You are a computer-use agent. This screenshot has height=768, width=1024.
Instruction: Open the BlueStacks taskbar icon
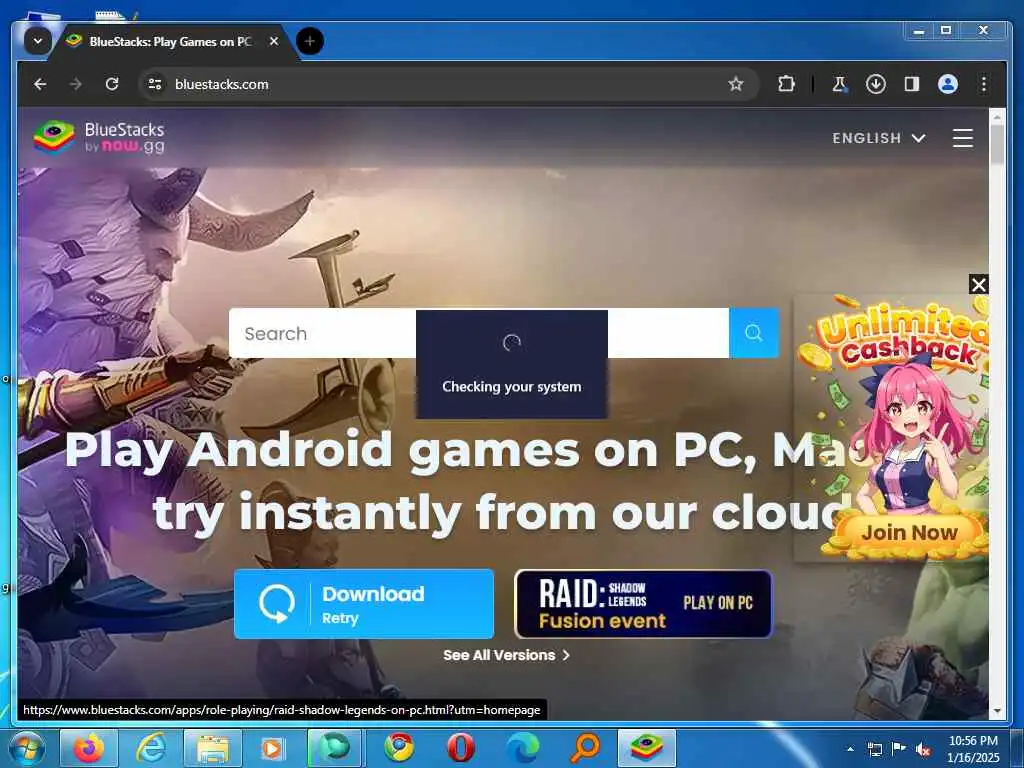point(647,748)
